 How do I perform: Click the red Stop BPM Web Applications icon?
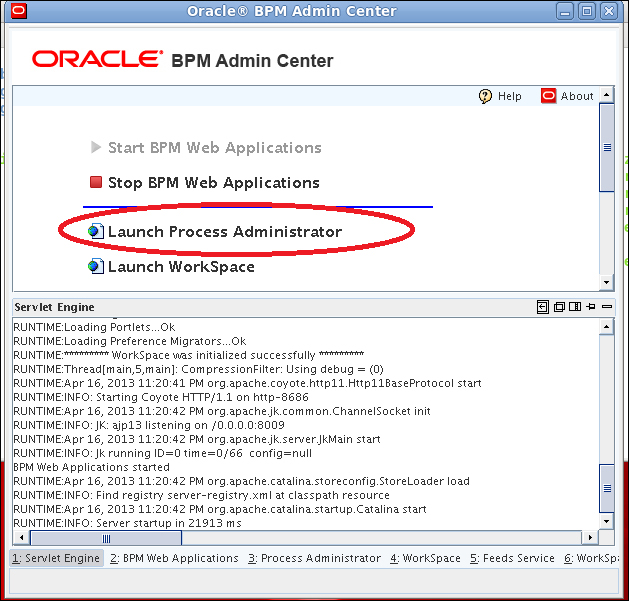[x=96, y=182]
